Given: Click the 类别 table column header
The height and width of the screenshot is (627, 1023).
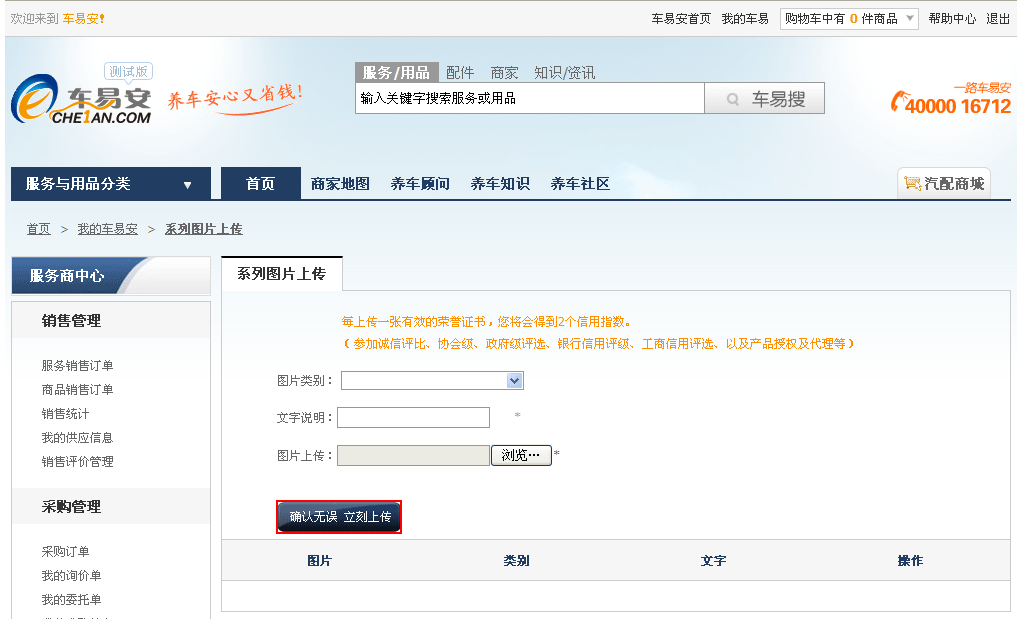Looking at the screenshot, I should click(x=517, y=560).
